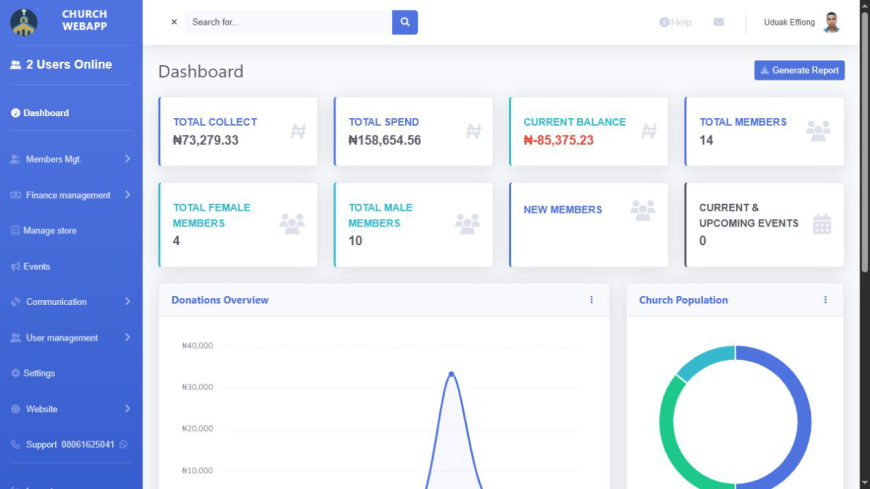This screenshot has width=870, height=489.
Task: Open Donations Overview three-dot menu
Action: point(591,300)
